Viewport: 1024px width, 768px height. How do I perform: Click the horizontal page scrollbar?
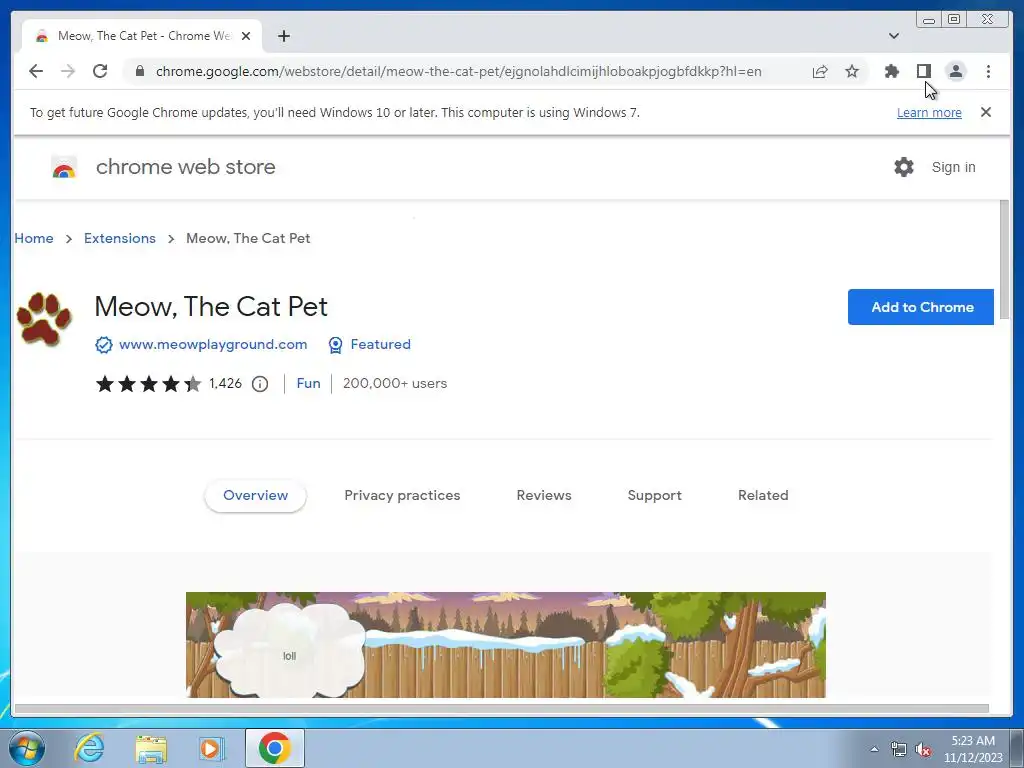[502, 709]
